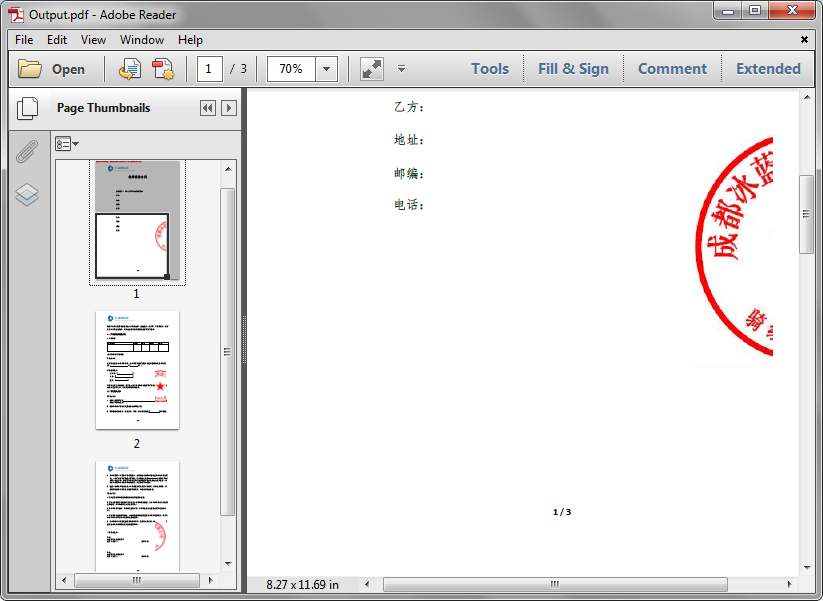Open the View menu

93,40
